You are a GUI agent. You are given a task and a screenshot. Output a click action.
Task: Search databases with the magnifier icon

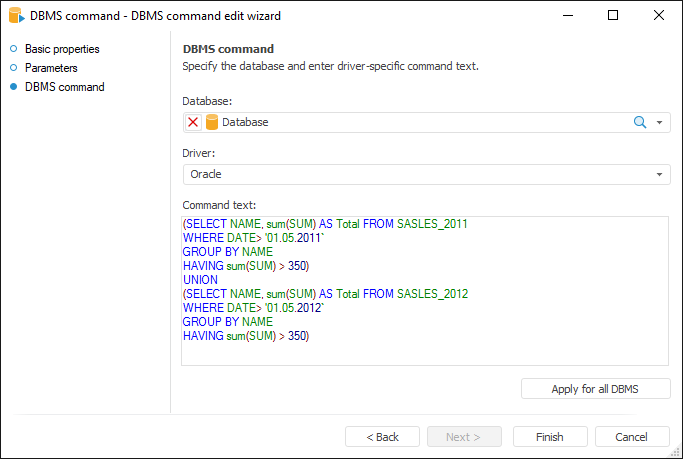[x=640, y=122]
